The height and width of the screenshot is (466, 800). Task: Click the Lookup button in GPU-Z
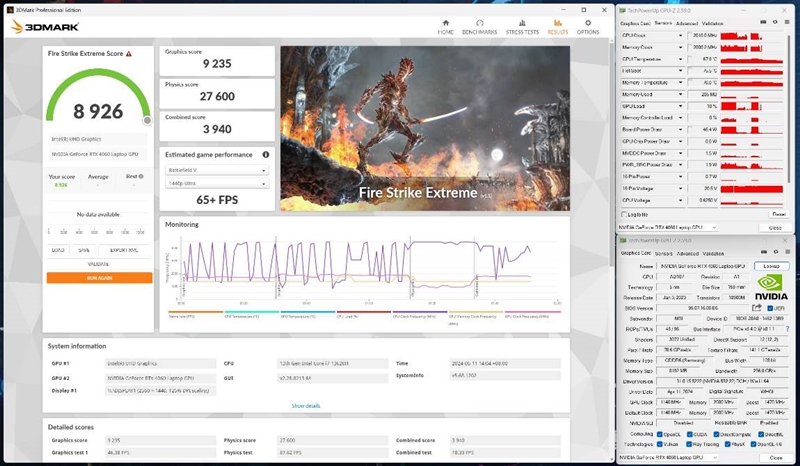(771, 266)
